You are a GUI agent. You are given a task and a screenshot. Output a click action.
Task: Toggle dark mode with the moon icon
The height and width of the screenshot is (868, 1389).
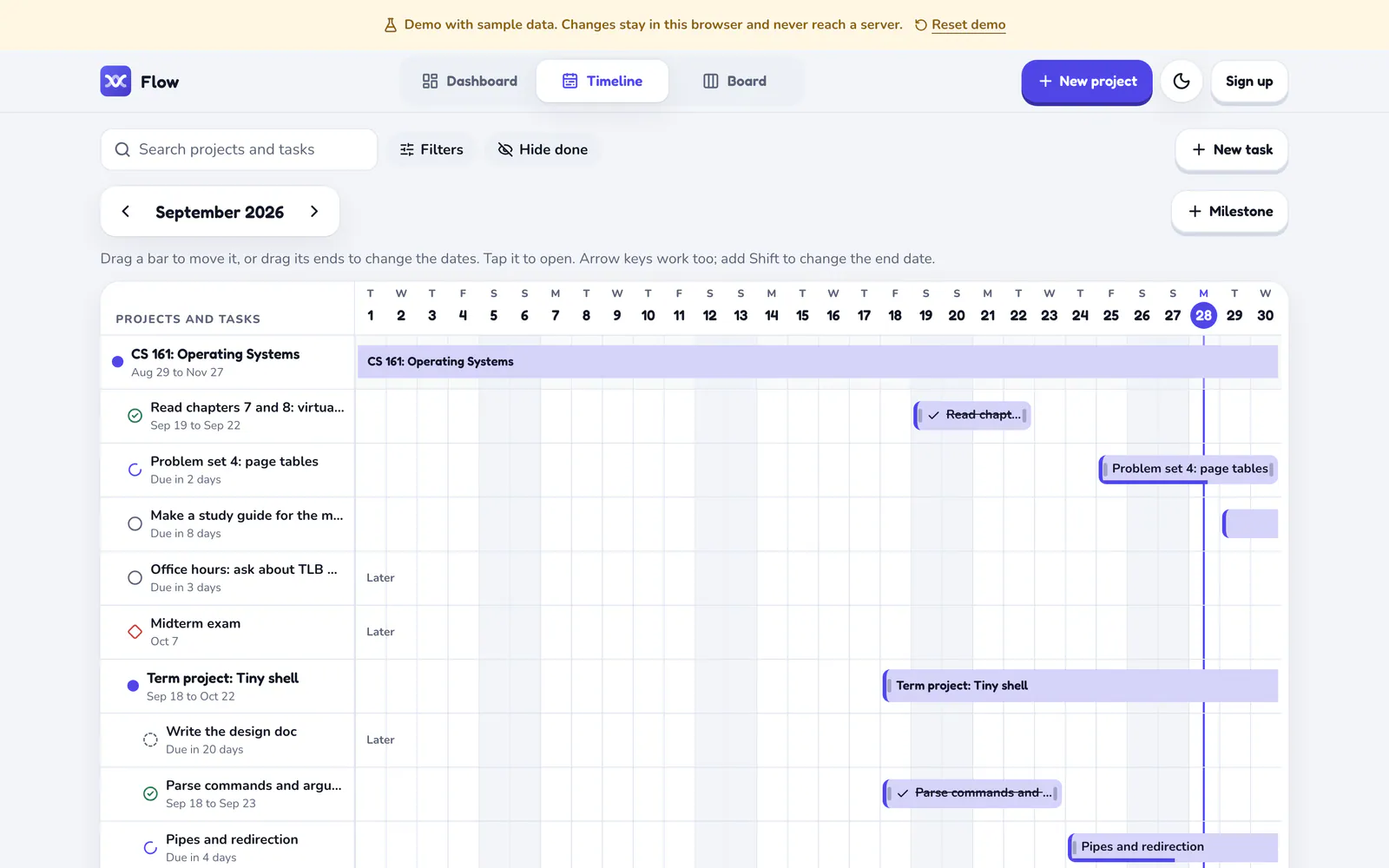click(1182, 82)
